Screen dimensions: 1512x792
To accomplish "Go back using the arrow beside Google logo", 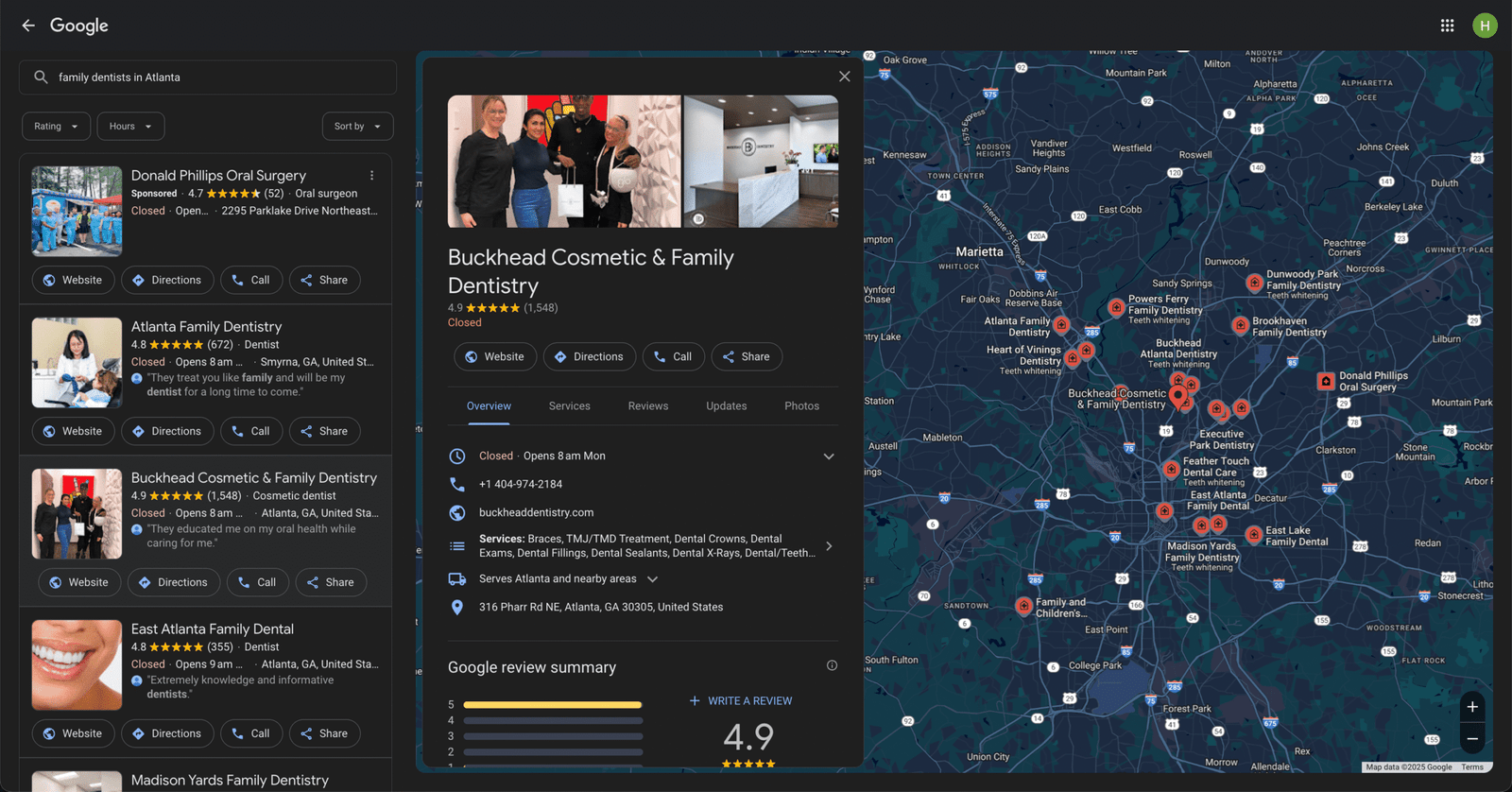I will coord(28,26).
